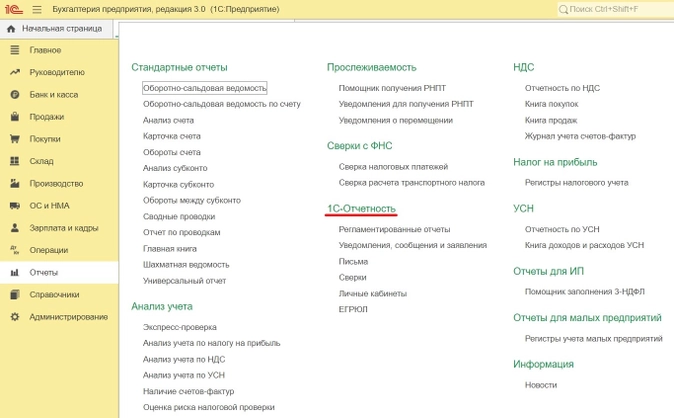The width and height of the screenshot is (674, 418).
Task: Open the Карточка субконто report
Action: 178,184
